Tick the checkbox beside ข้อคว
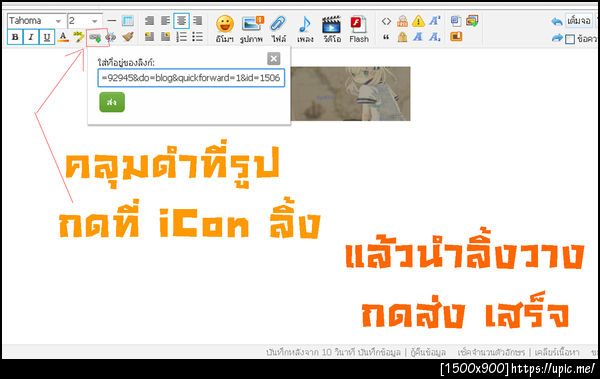The width and height of the screenshot is (600, 379). [570, 39]
